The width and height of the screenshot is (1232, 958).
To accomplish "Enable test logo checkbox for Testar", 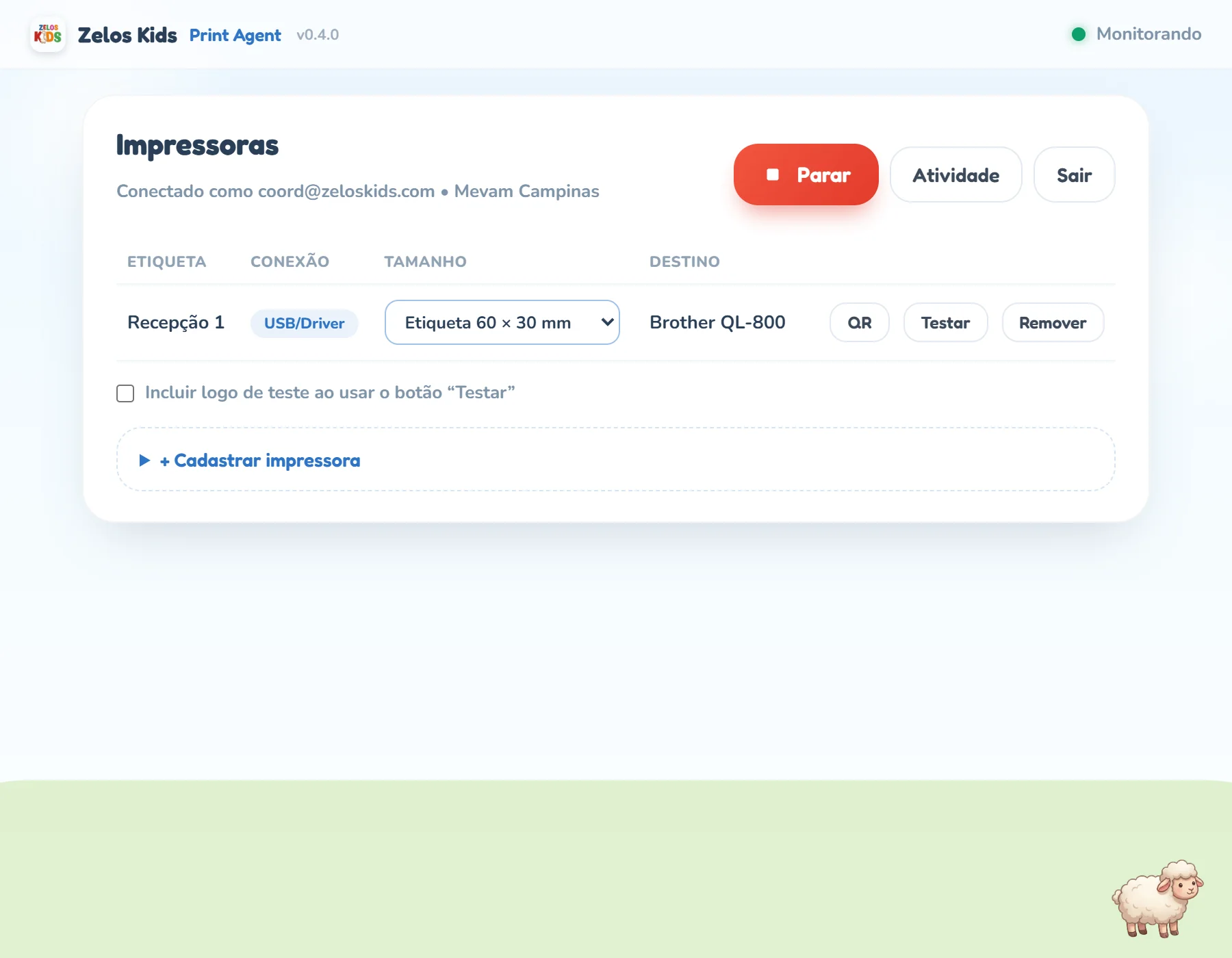I will pos(125,393).
